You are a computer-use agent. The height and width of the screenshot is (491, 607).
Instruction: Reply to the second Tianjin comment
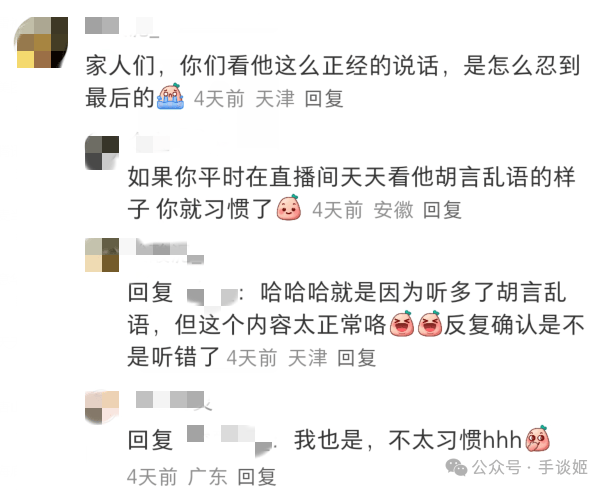356,357
